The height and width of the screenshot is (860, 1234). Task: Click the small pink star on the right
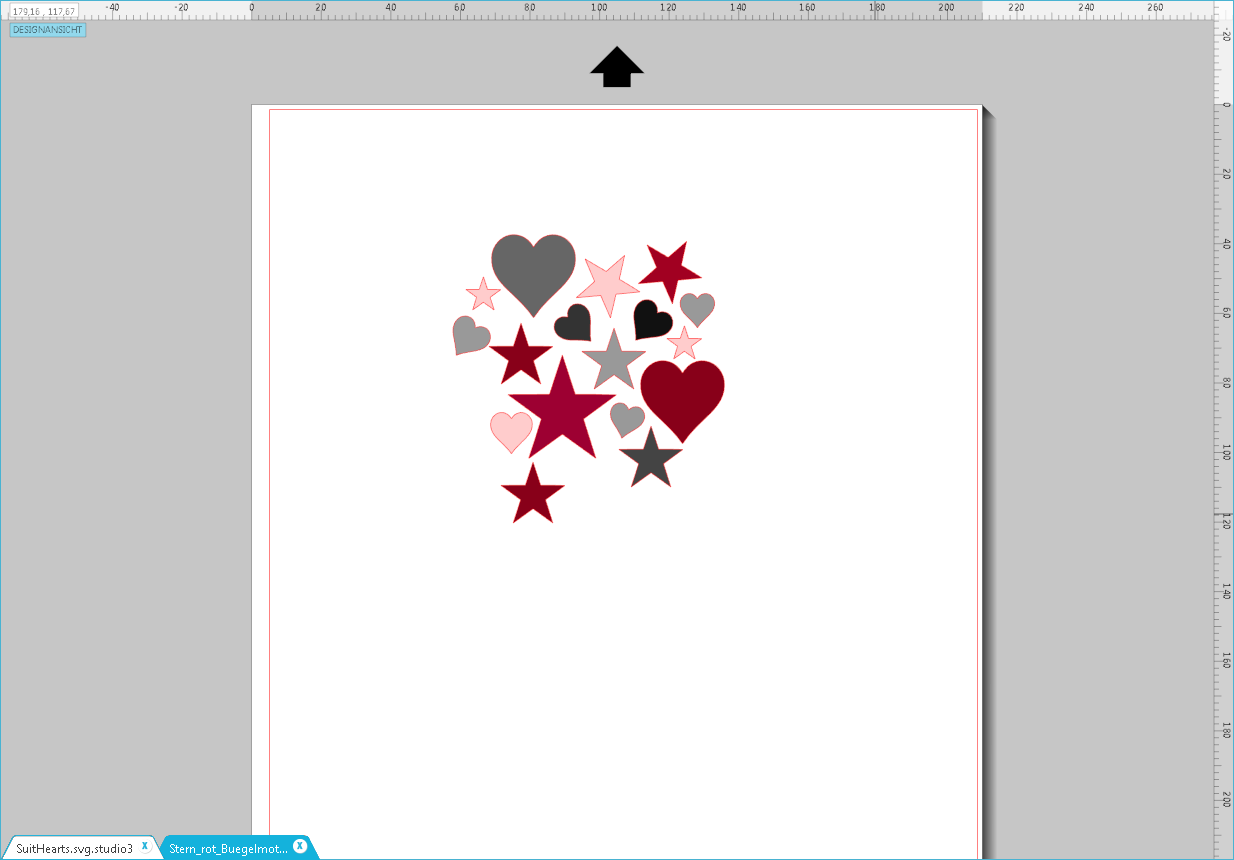[x=684, y=344]
